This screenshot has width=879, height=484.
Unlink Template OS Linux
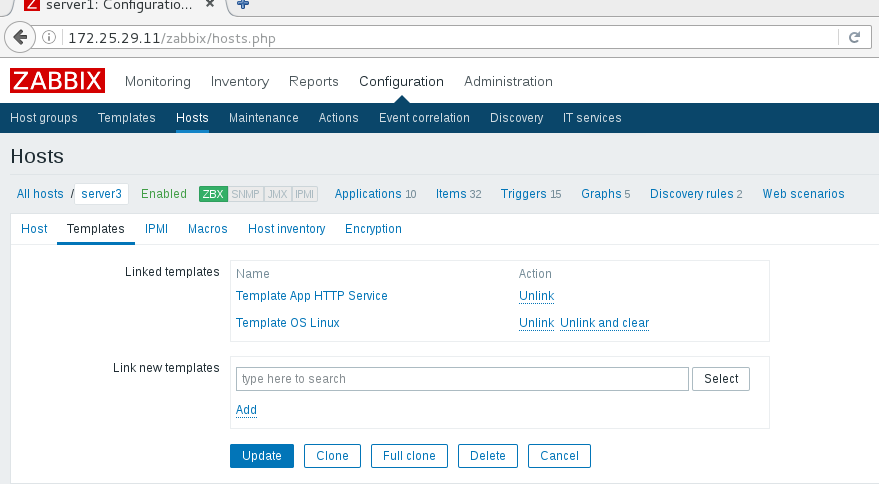tap(536, 323)
